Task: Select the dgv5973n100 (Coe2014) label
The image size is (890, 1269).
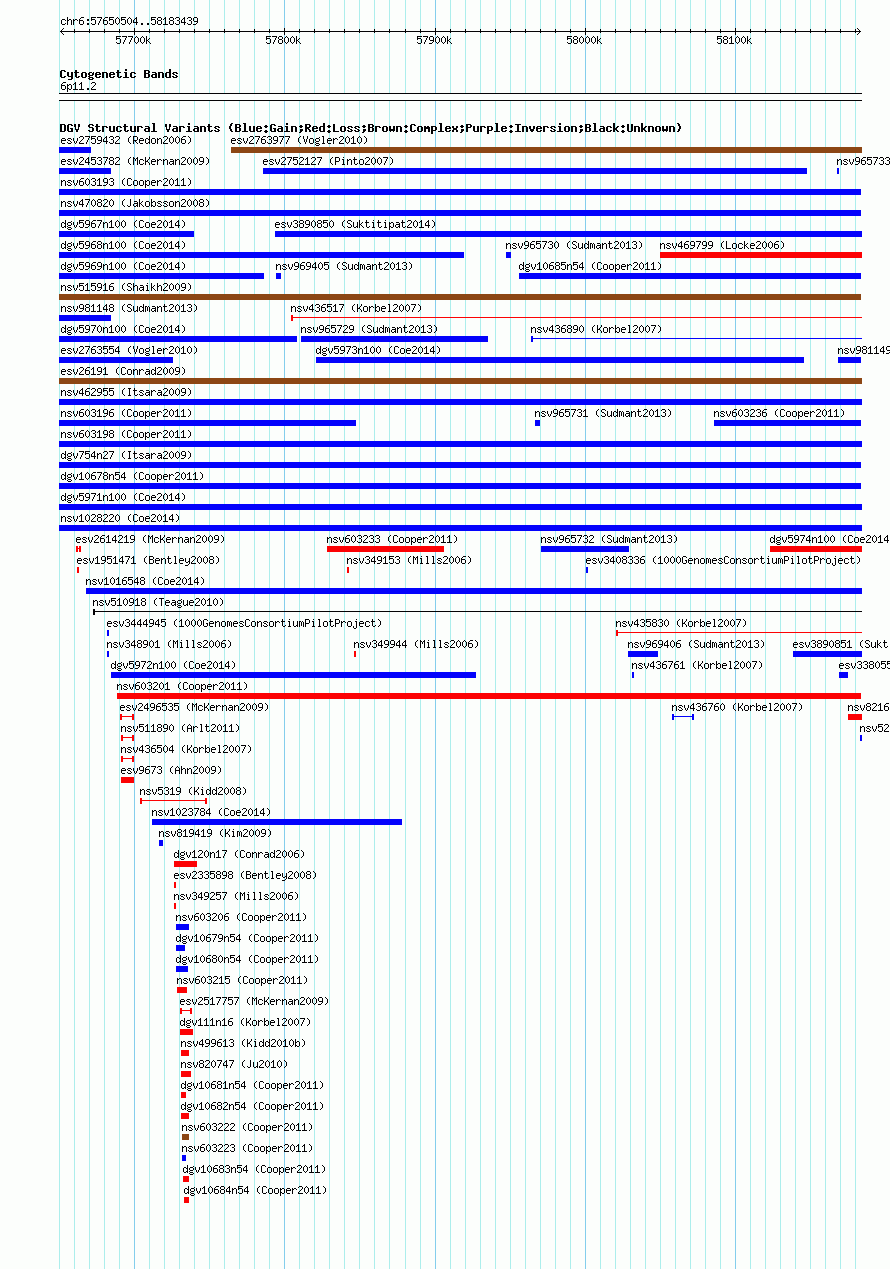Action: pyautogui.click(x=378, y=350)
